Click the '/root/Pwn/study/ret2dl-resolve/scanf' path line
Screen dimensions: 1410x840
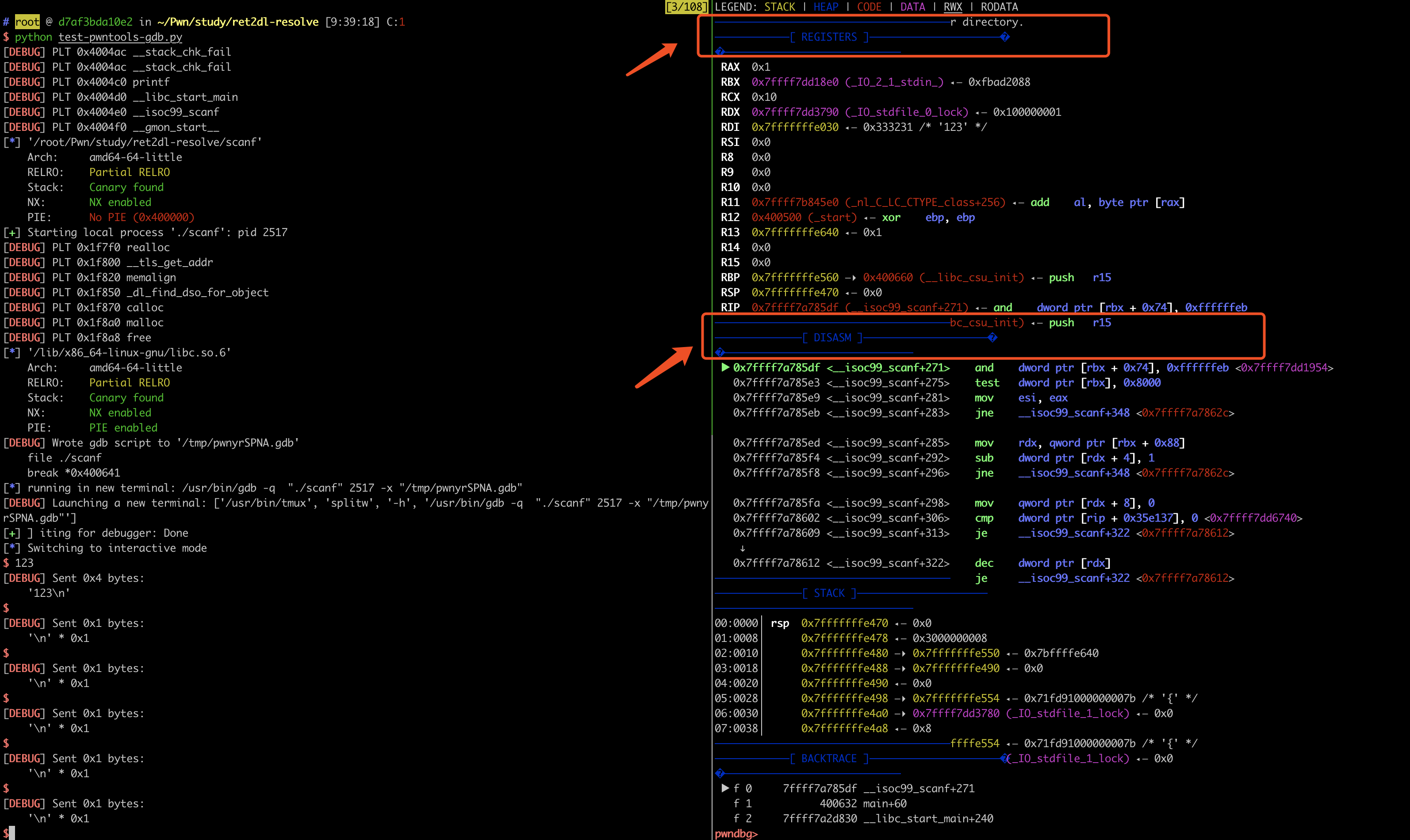[133, 142]
